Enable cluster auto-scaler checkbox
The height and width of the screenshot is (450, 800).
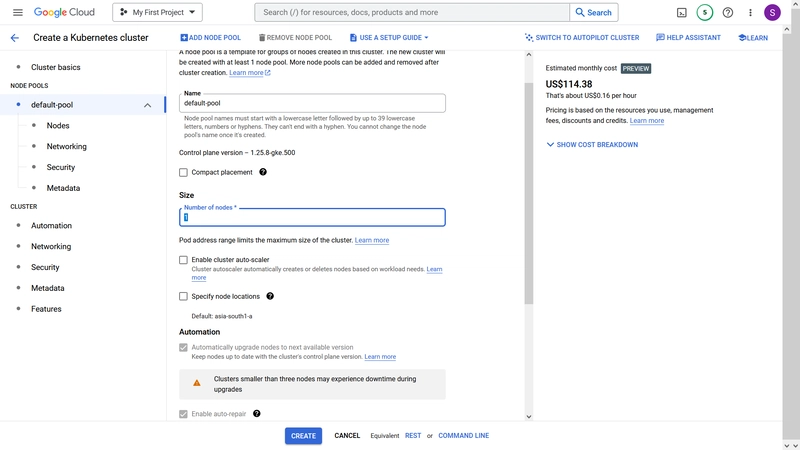(x=183, y=260)
